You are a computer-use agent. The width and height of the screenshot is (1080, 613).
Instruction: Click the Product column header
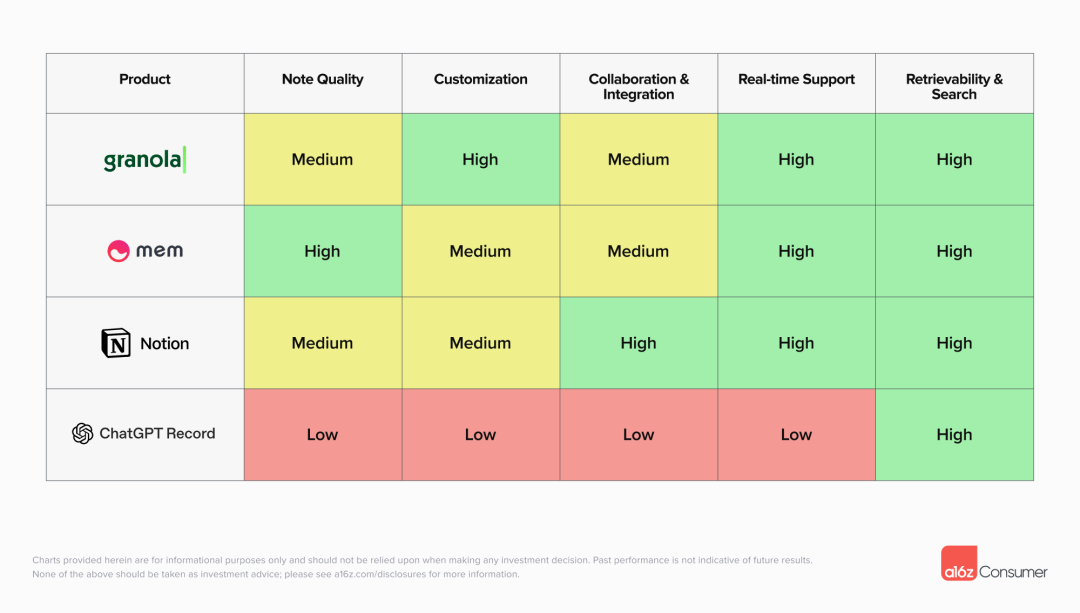145,80
